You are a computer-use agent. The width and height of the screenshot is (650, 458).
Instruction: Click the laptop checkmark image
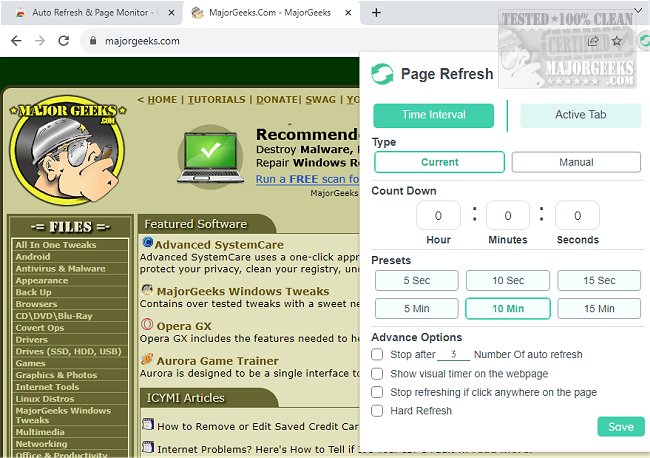[x=210, y=158]
